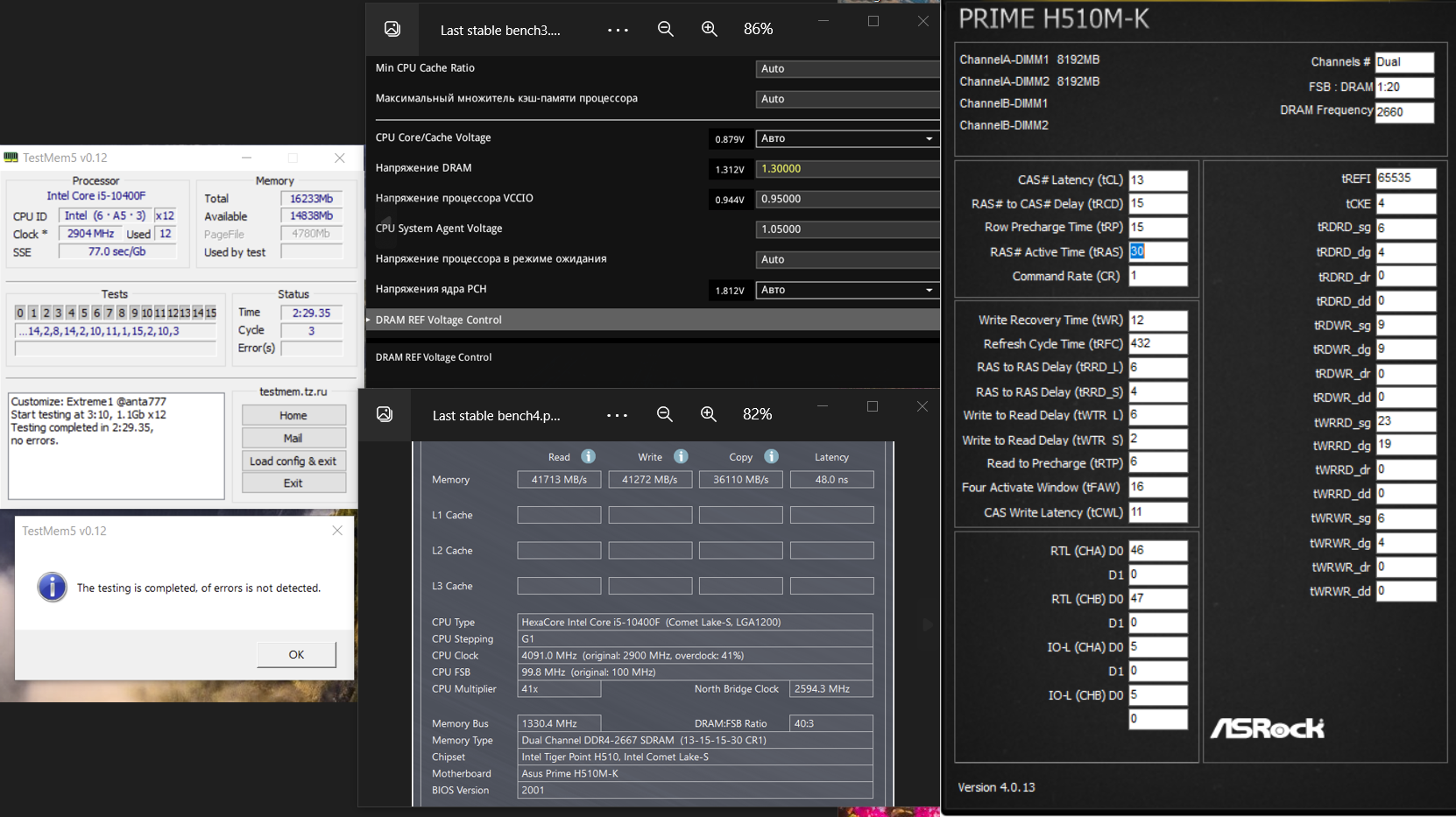Click the Memory Latency value 48.0 ns
1456x817 pixels.
pyautogui.click(x=831, y=480)
